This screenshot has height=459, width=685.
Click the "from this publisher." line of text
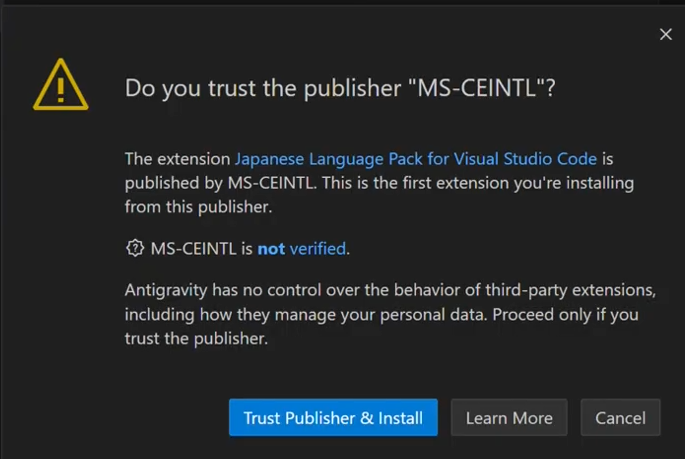tap(198, 207)
